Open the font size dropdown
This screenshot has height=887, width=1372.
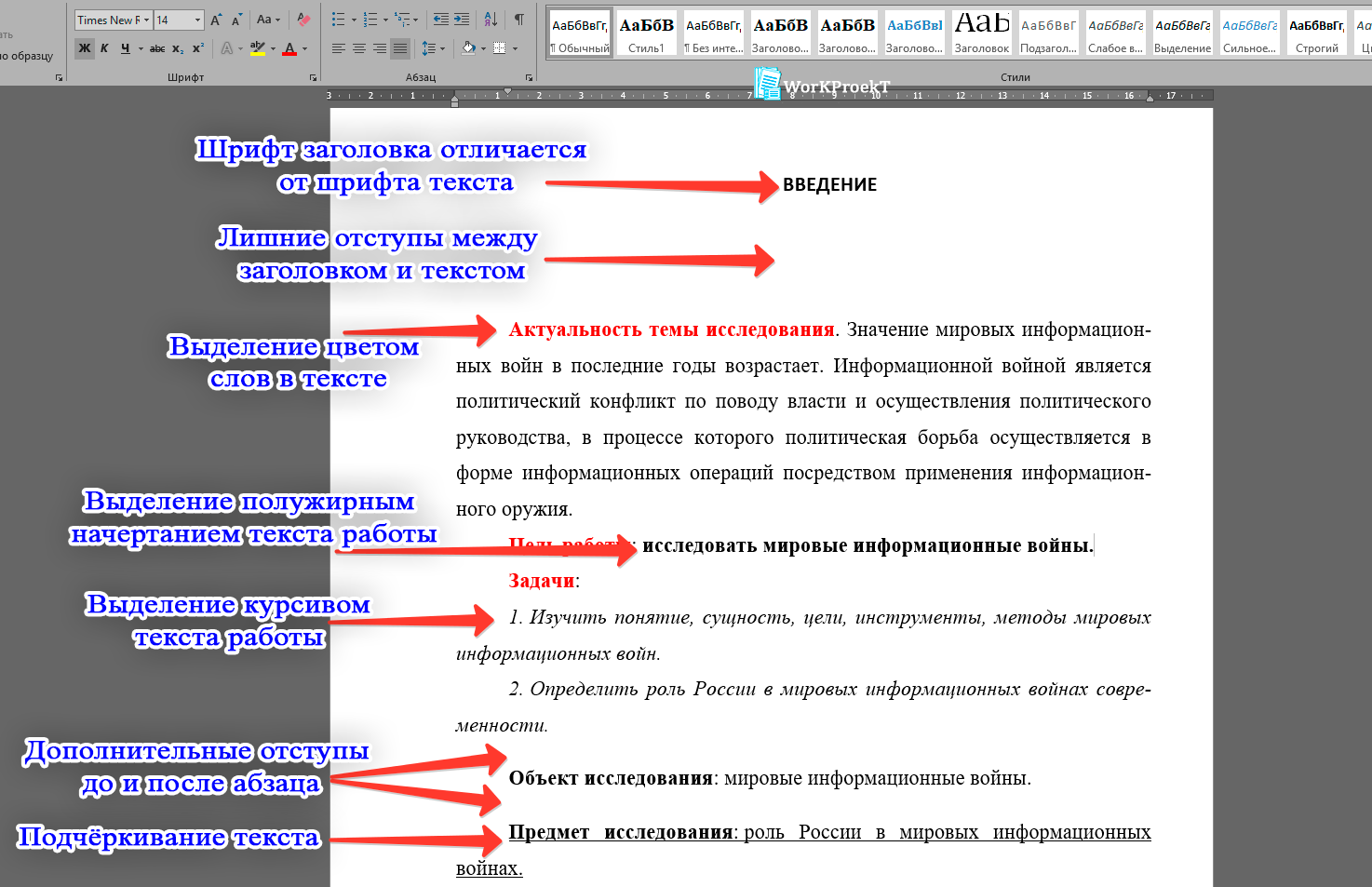coord(197,19)
